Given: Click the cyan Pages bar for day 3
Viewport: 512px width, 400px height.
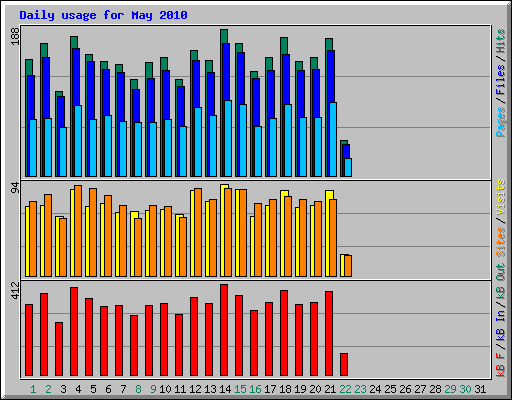Looking at the screenshot, I should click(x=63, y=152).
